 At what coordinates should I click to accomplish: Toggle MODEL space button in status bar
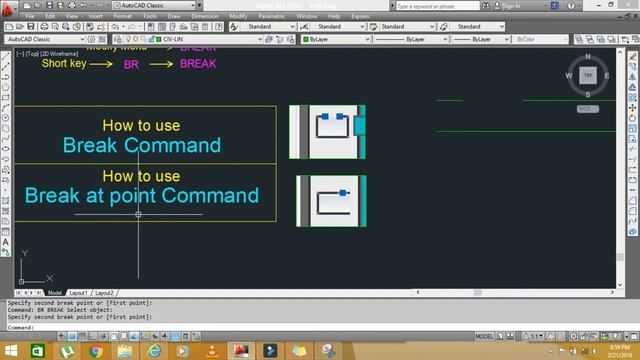click(484, 336)
